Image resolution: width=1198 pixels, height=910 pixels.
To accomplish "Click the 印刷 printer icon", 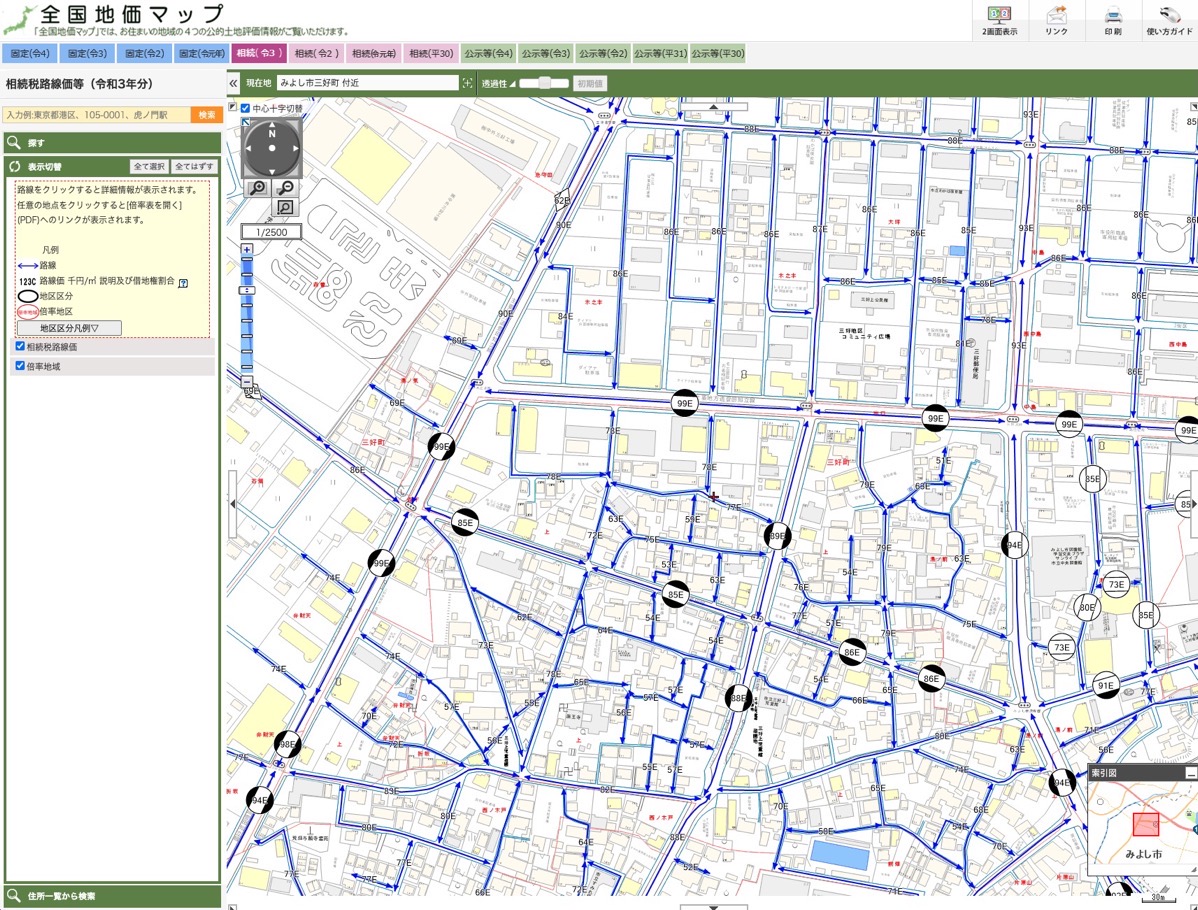I will pos(1113,15).
